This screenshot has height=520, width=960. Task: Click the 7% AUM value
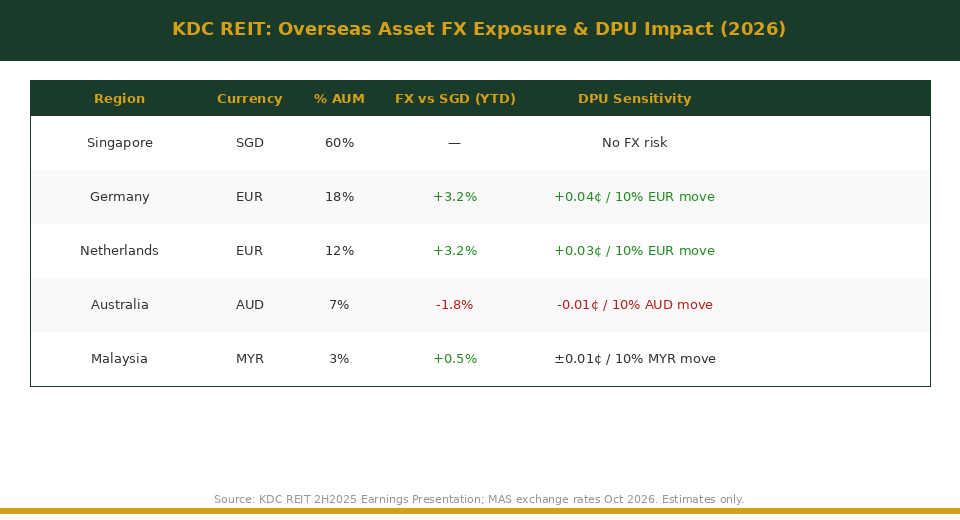click(x=339, y=304)
